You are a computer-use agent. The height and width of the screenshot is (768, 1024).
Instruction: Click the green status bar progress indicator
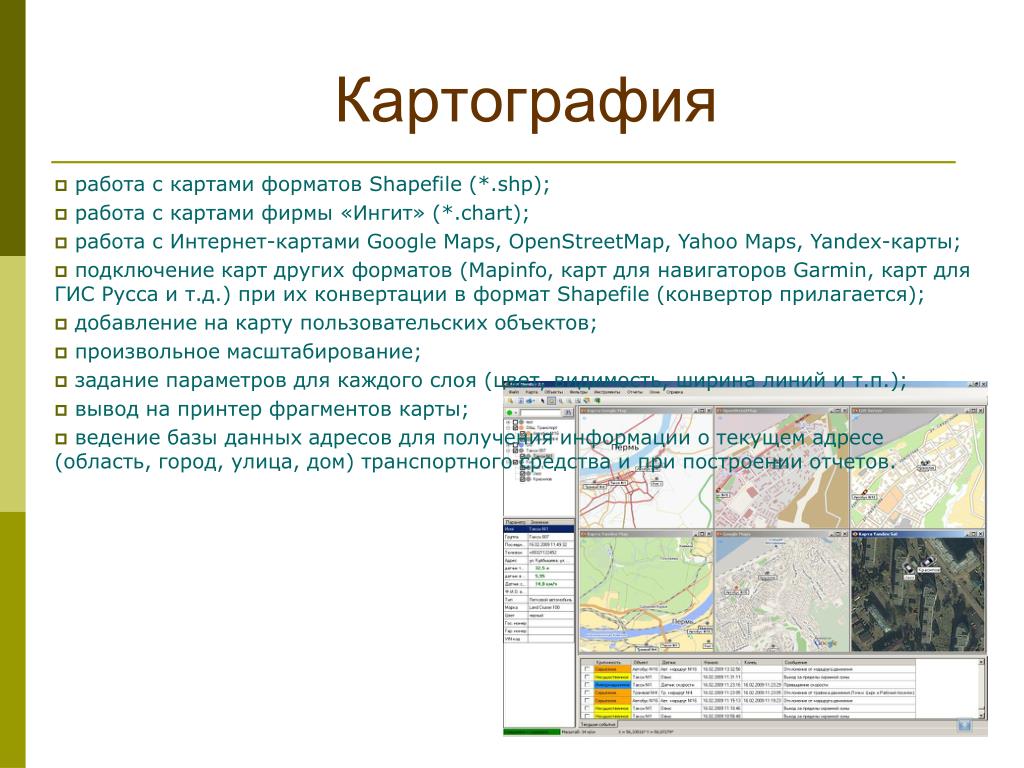coord(532,731)
